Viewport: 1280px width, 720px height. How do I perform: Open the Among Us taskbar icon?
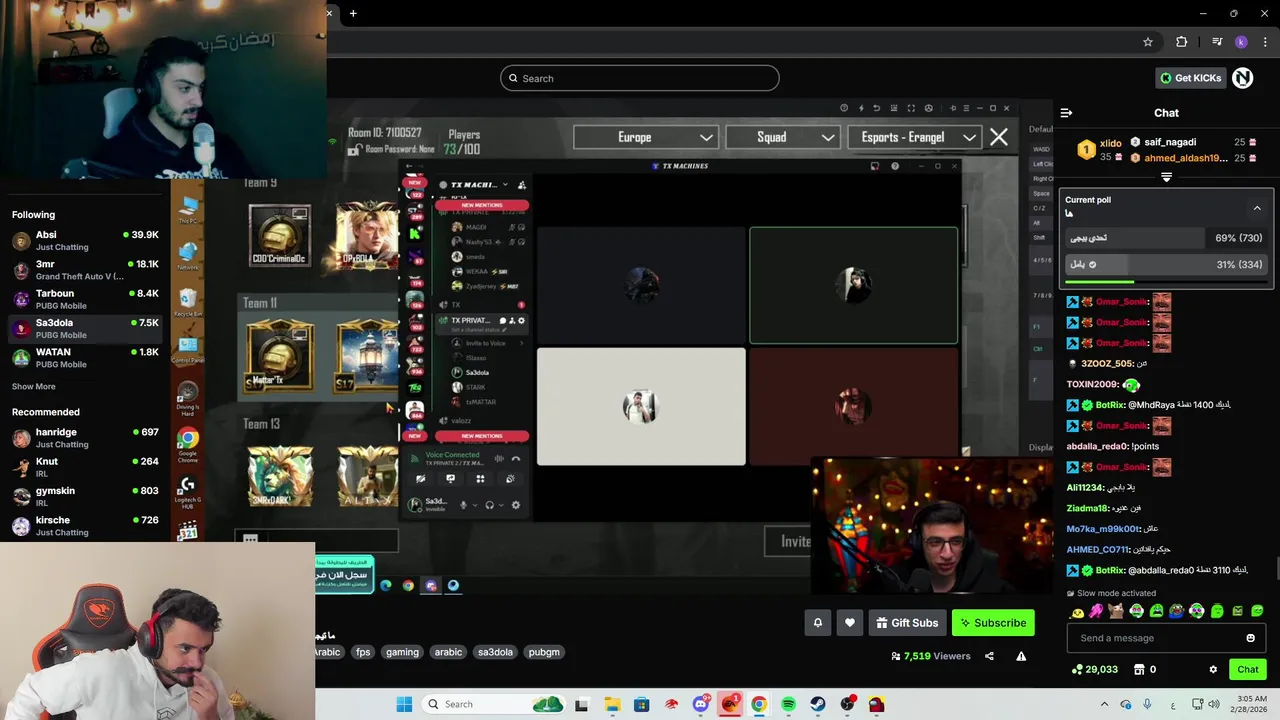point(877,704)
